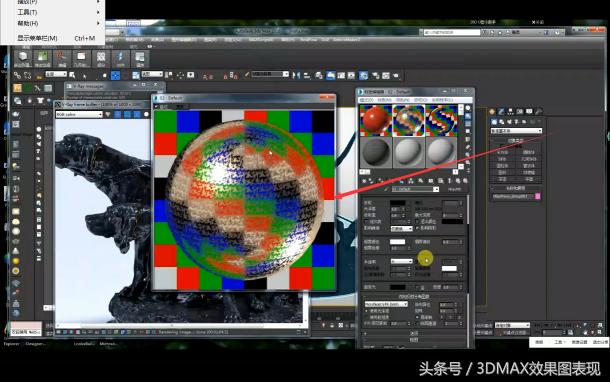Collapse the BRDF rollout header
This screenshot has height=382, width=610.
pos(414,296)
